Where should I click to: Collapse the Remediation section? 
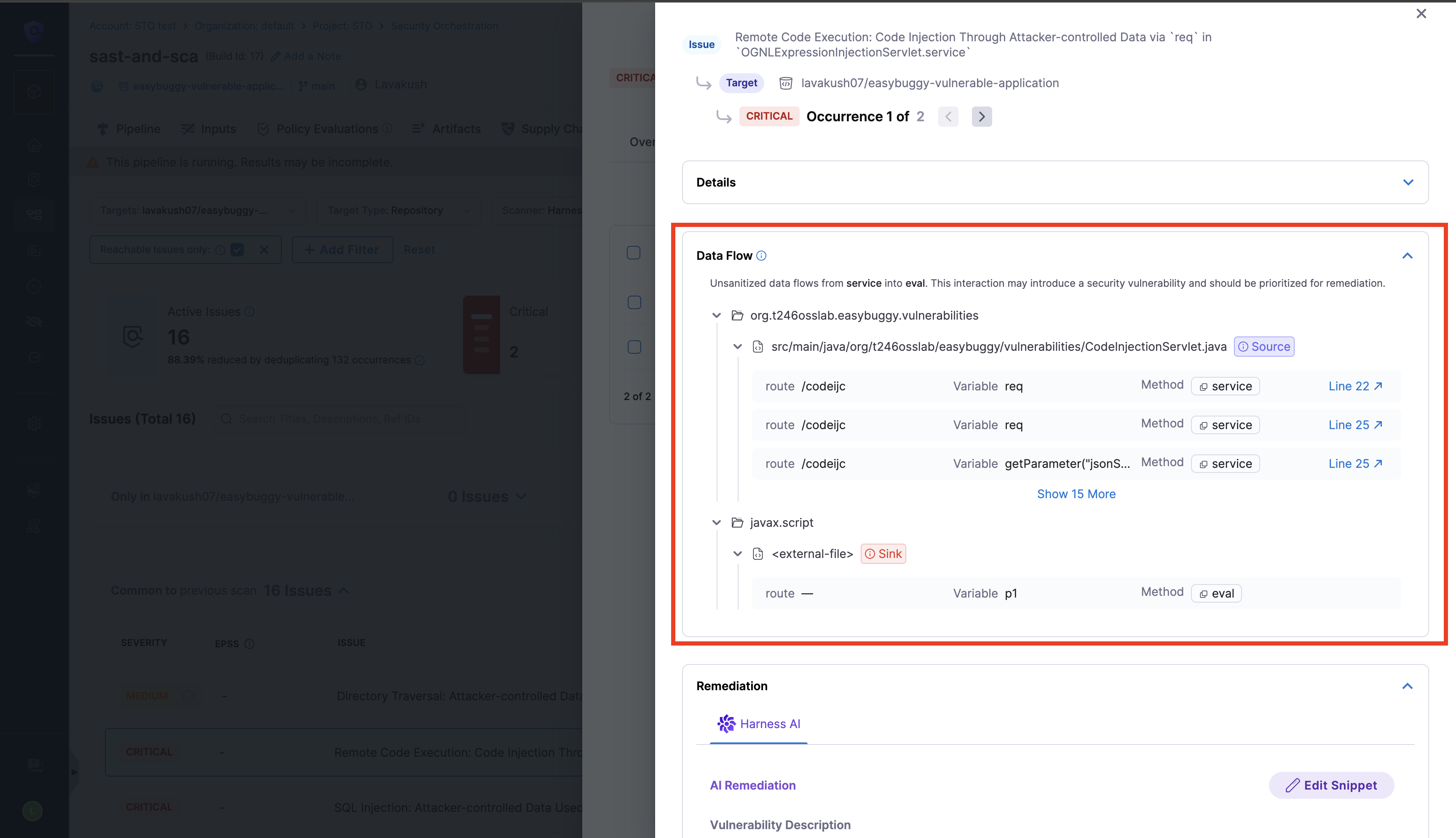pyautogui.click(x=1407, y=686)
